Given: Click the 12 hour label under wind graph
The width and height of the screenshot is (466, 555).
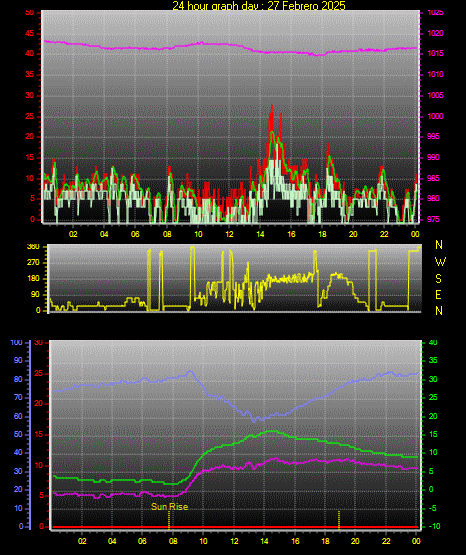Looking at the screenshot, I should (x=229, y=234).
